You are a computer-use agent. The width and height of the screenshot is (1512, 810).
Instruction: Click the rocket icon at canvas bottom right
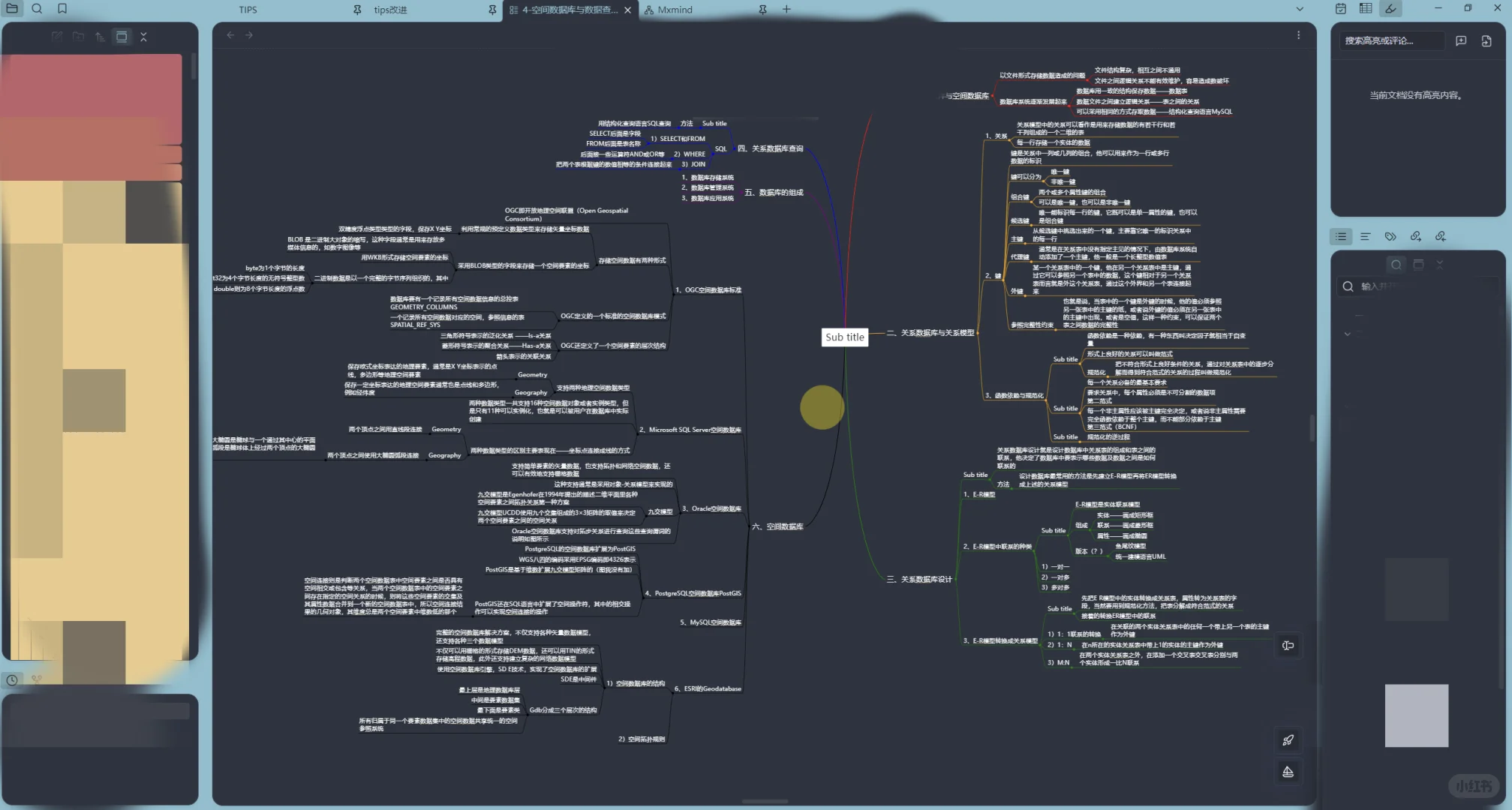pyautogui.click(x=1288, y=740)
